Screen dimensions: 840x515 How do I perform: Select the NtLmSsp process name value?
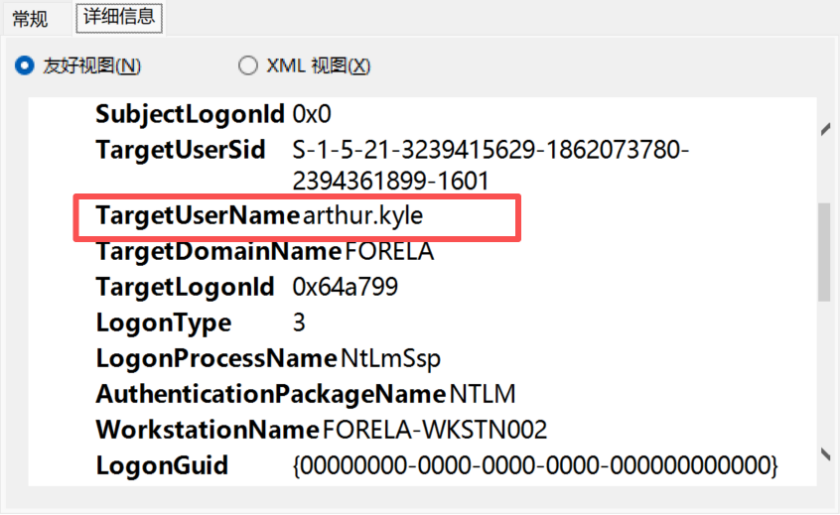pos(391,358)
